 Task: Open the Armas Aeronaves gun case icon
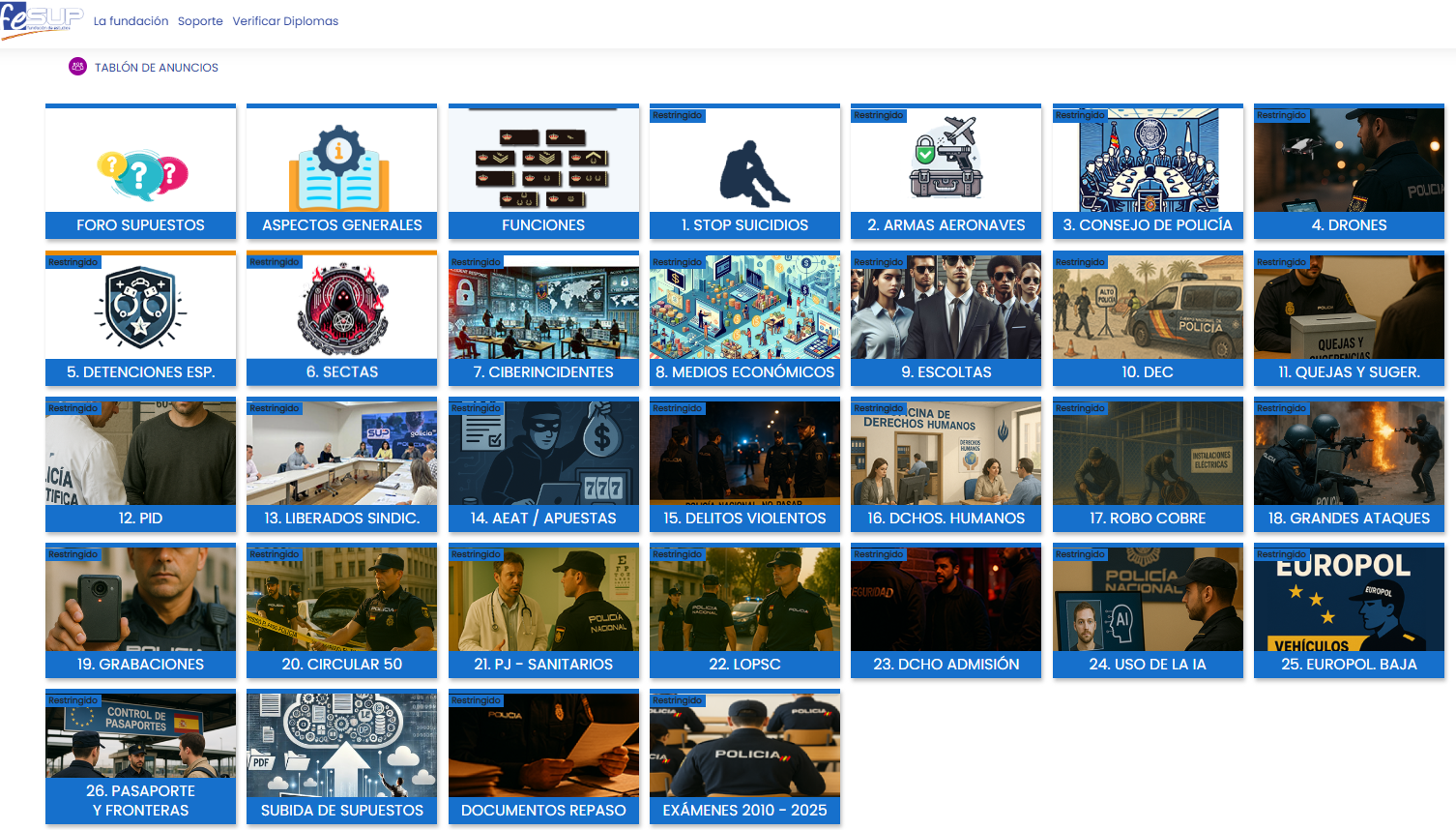coord(946,160)
